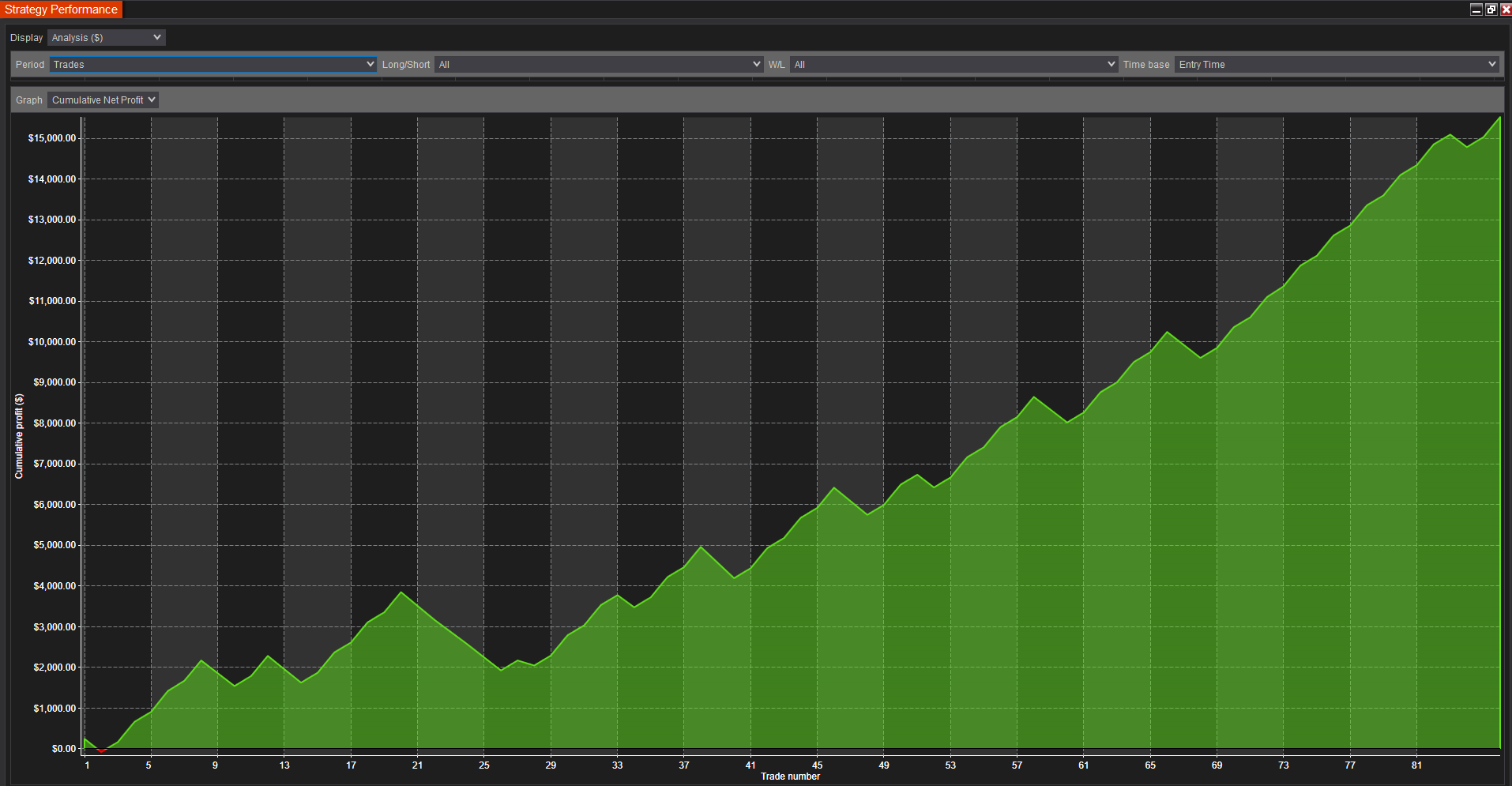The width and height of the screenshot is (1512, 786).
Task: Select the Strategy Performance title tab
Action: click(62, 9)
